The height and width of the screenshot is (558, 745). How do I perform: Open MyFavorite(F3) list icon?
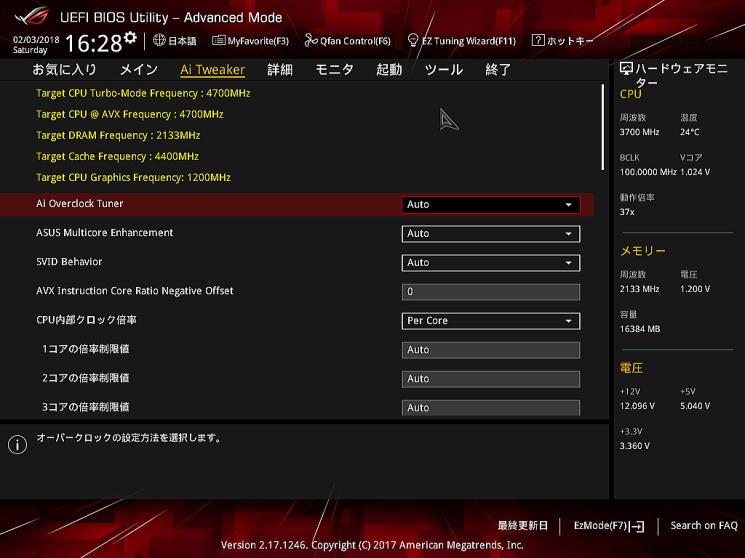pos(219,40)
